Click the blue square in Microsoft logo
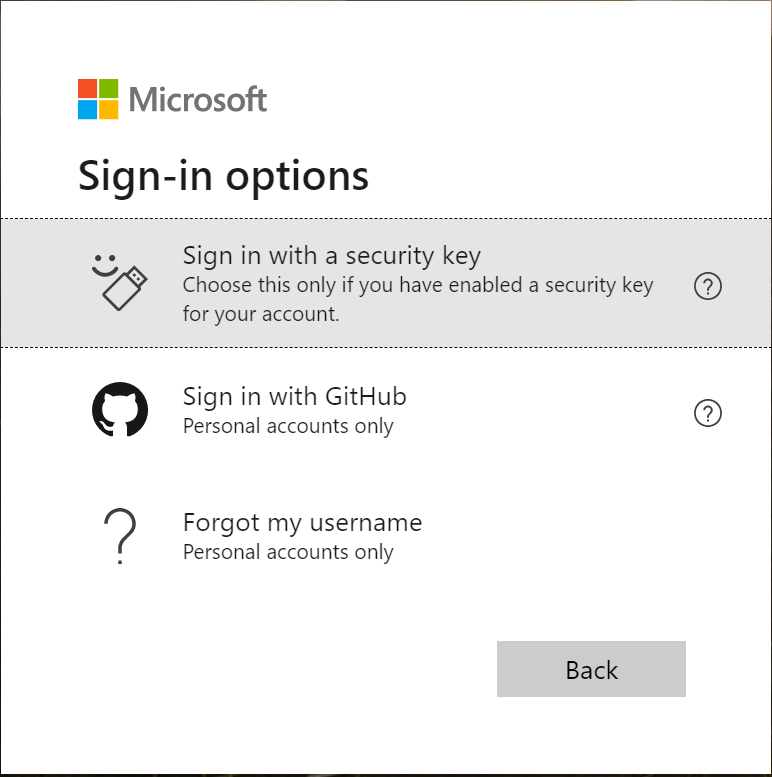Viewport: 772px width, 777px height. coord(88,109)
